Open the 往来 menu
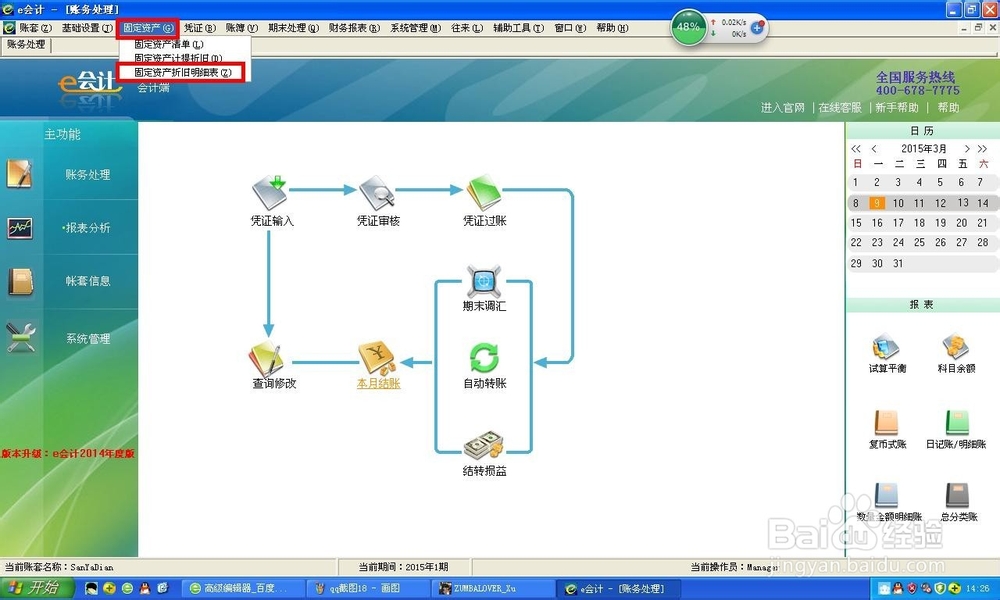 [467, 28]
